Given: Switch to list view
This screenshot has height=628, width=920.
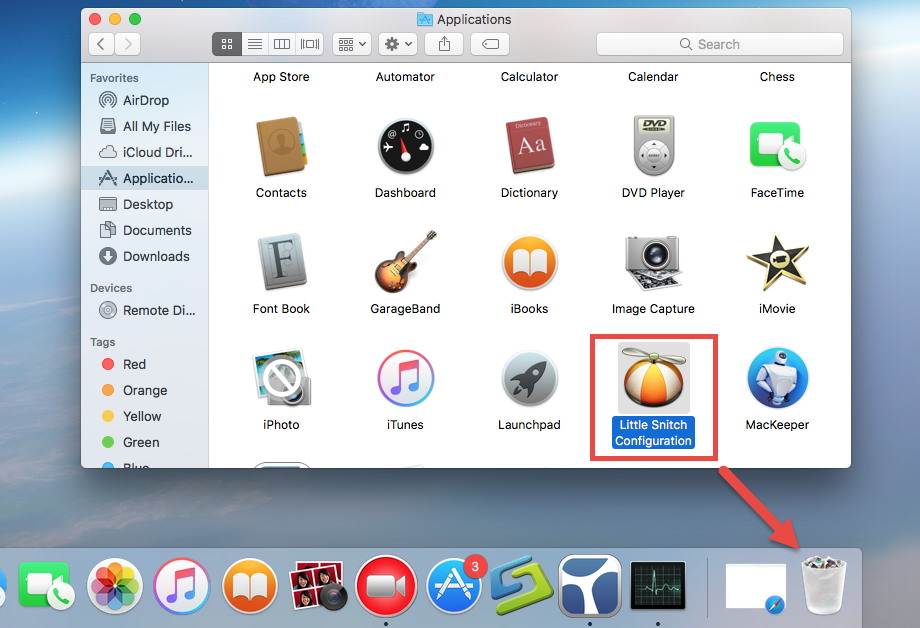Looking at the screenshot, I should pos(254,44).
